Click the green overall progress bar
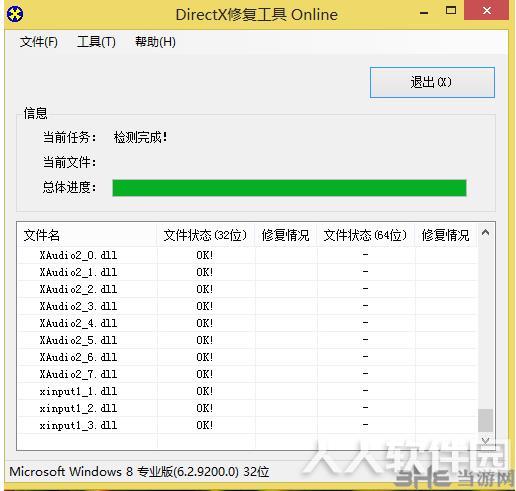Viewport: 516px width, 491px height. 289,188
